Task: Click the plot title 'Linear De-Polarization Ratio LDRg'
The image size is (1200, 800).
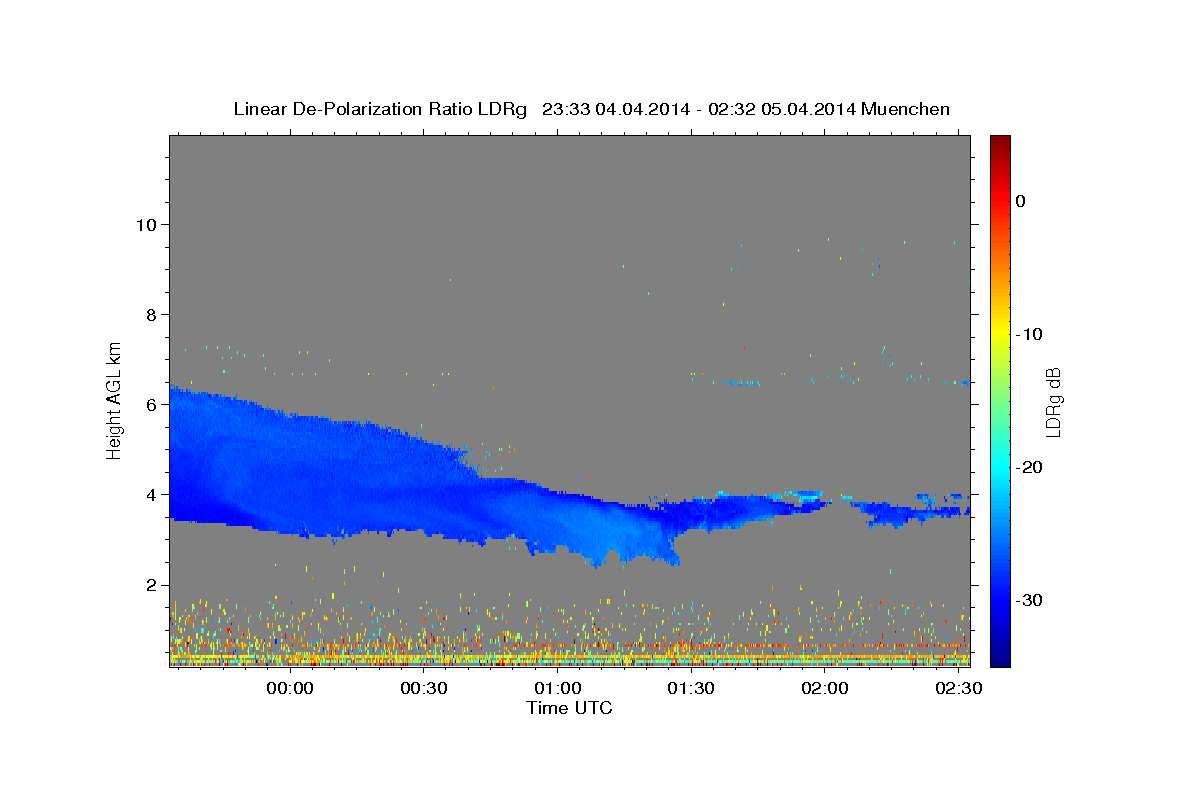Action: [x=380, y=109]
